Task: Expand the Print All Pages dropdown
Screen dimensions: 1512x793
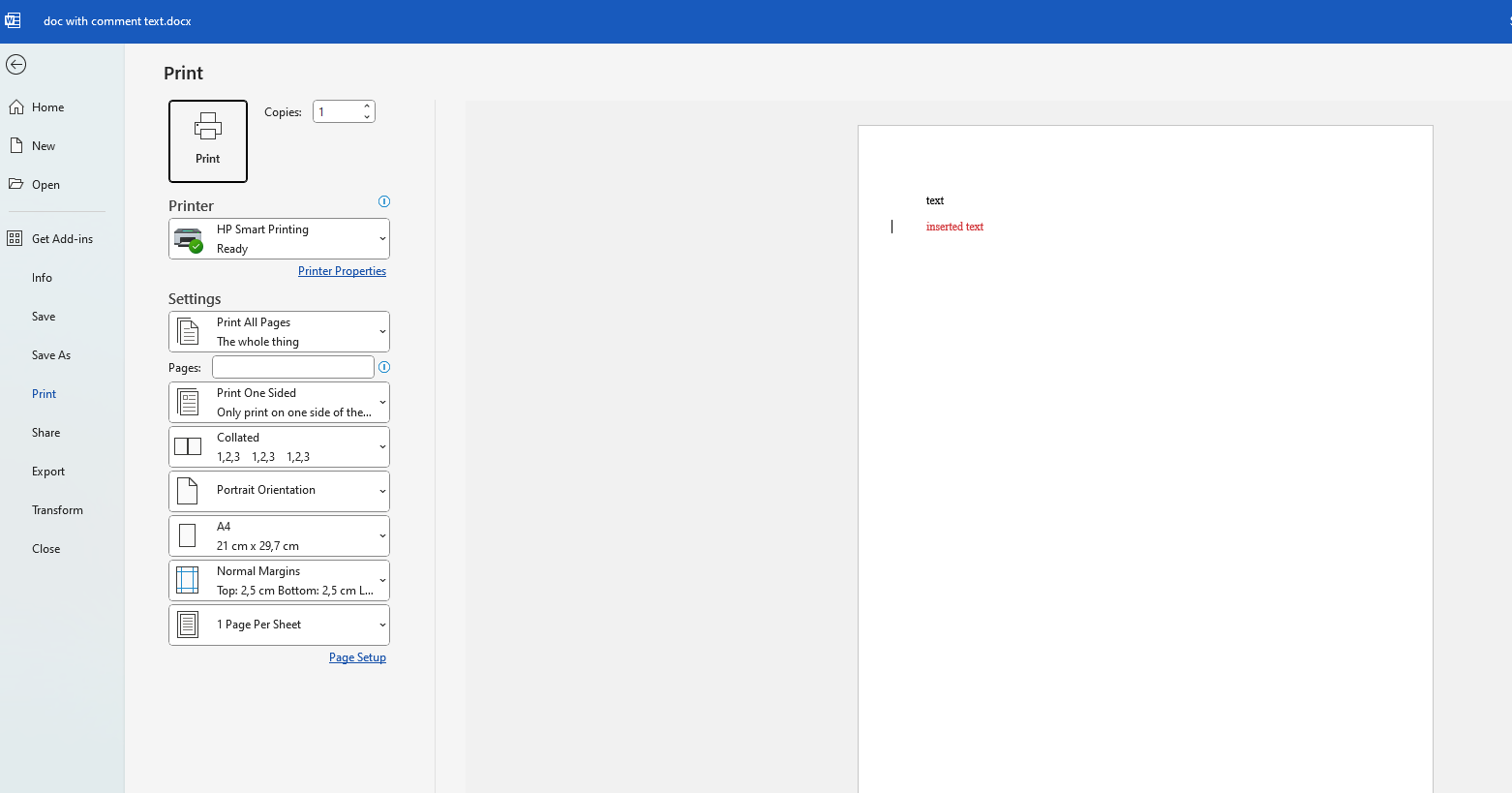Action: tap(279, 331)
